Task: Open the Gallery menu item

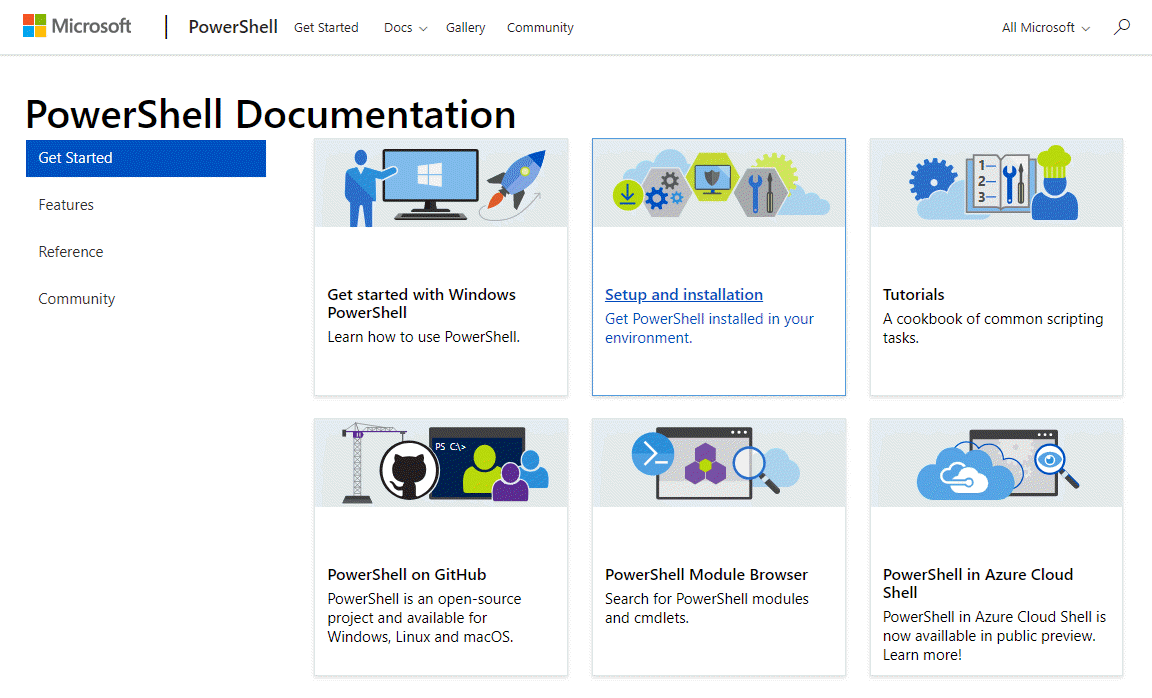Action: tap(465, 27)
